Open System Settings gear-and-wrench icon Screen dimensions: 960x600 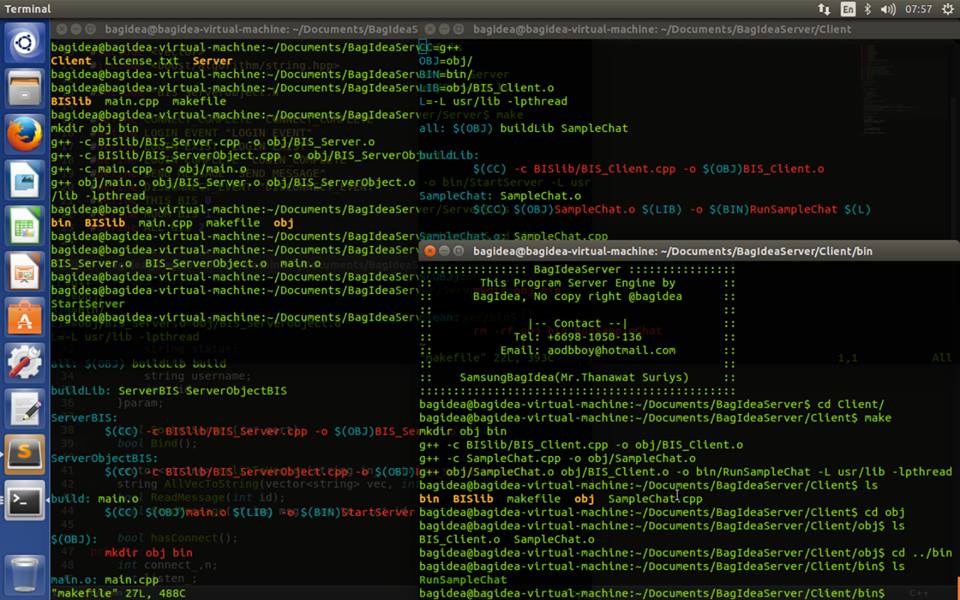click(x=25, y=364)
